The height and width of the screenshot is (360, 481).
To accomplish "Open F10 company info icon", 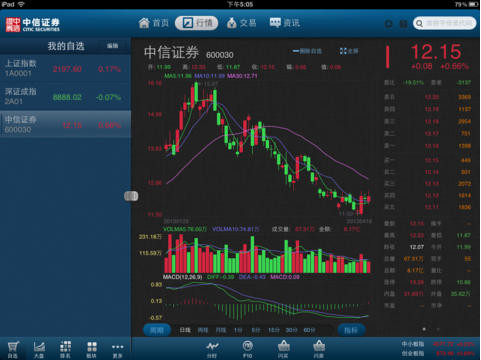I will click(247, 349).
